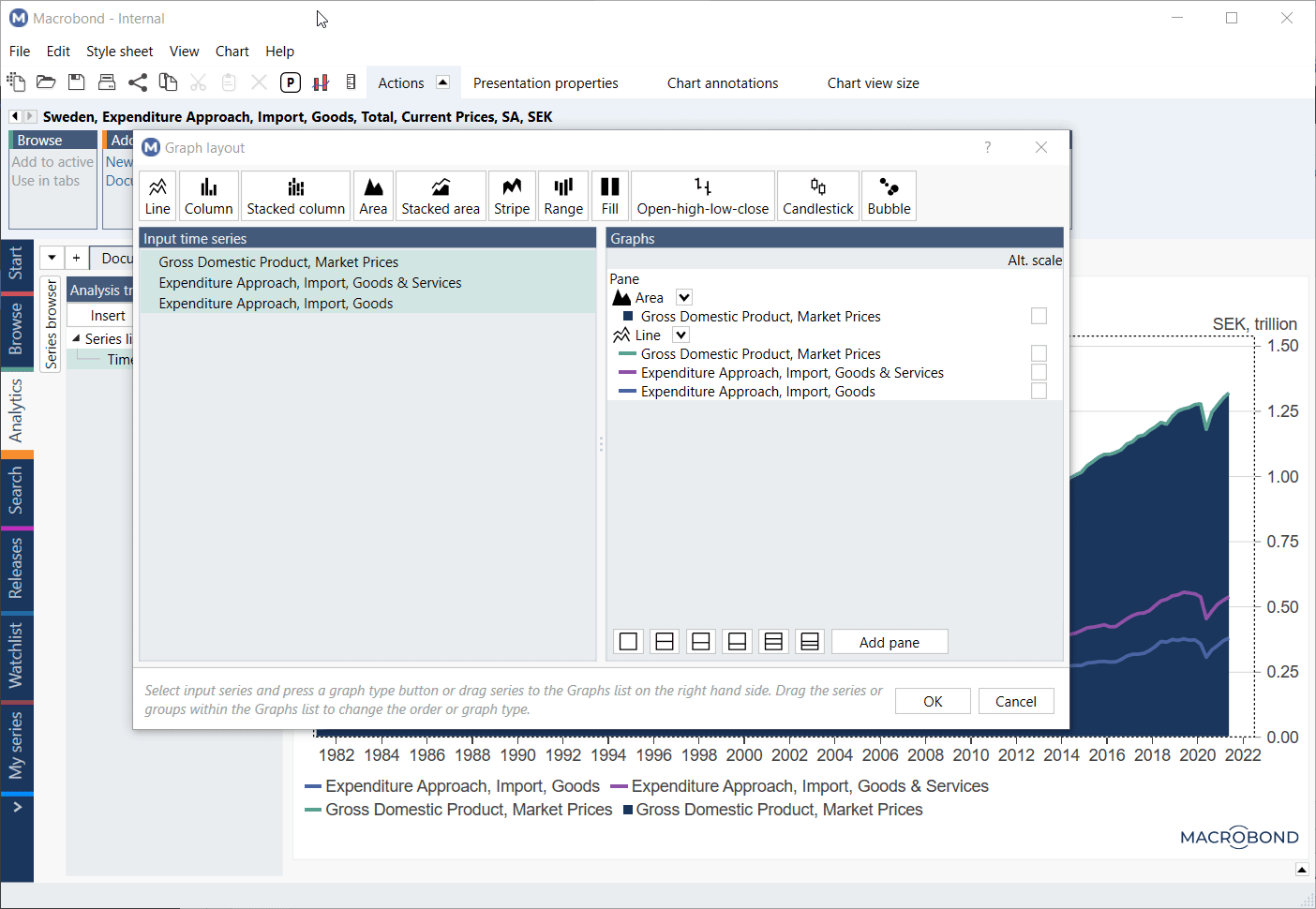Choose the Candlestick graph type button

tap(818, 196)
